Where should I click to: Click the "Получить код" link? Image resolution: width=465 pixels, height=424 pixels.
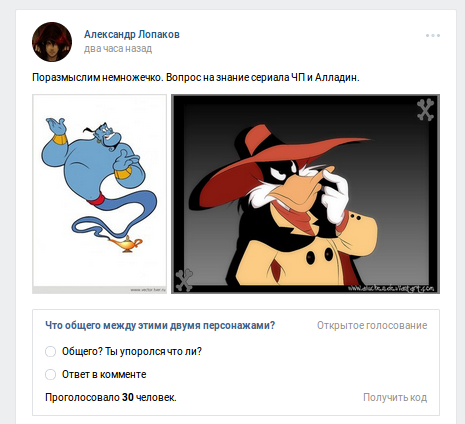[x=395, y=397]
